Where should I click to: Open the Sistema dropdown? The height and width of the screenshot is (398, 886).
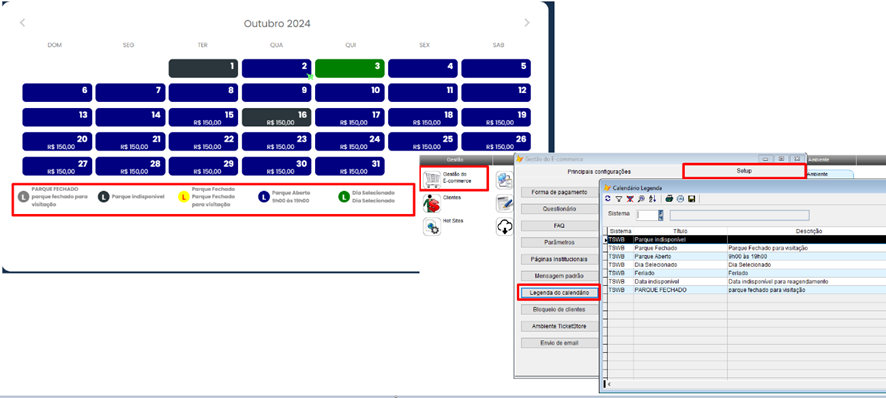660,215
